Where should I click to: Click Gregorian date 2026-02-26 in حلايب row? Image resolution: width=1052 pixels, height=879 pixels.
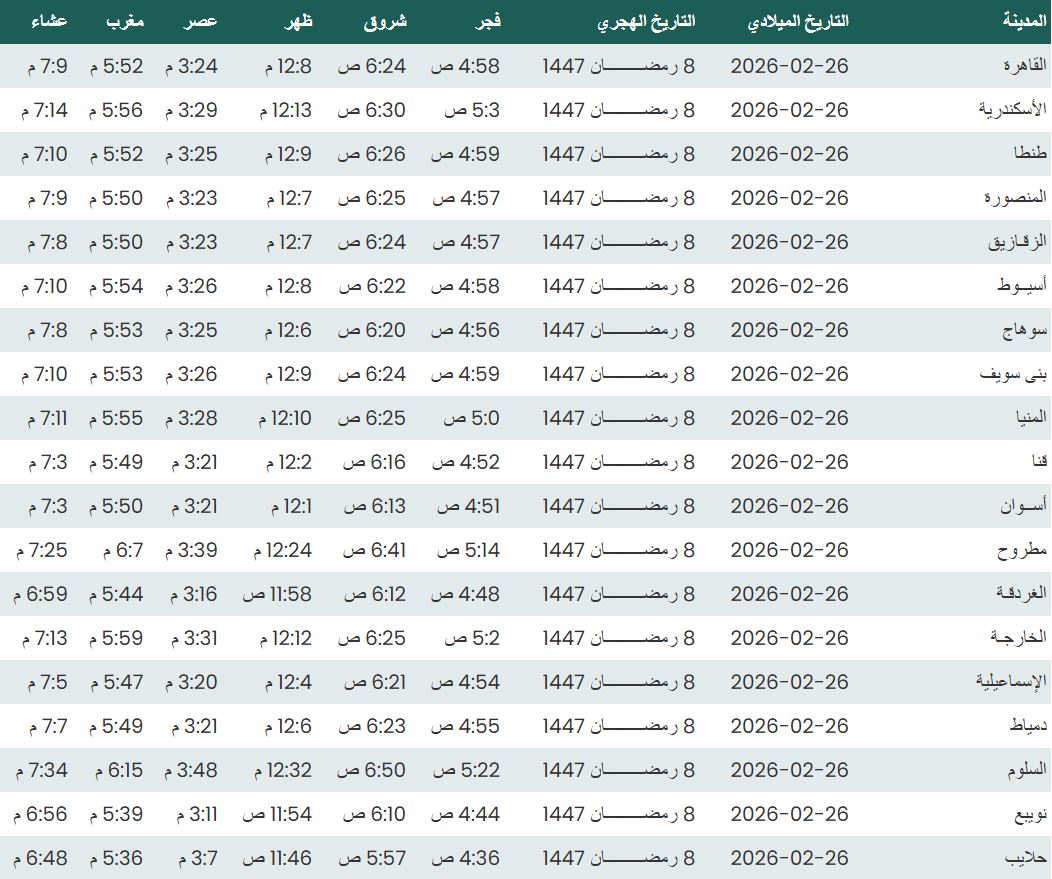pos(790,858)
